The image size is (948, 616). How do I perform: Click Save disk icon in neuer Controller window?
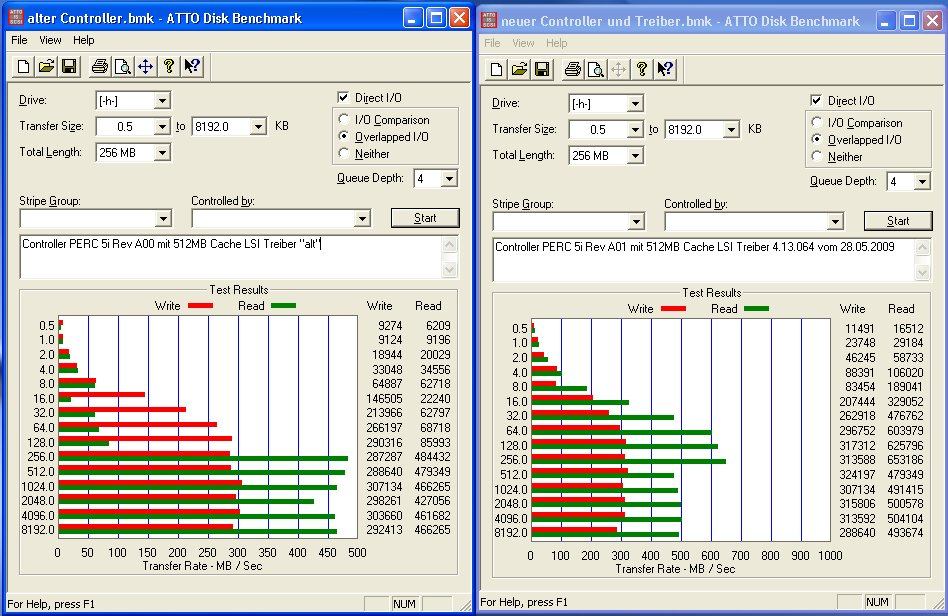(542, 70)
